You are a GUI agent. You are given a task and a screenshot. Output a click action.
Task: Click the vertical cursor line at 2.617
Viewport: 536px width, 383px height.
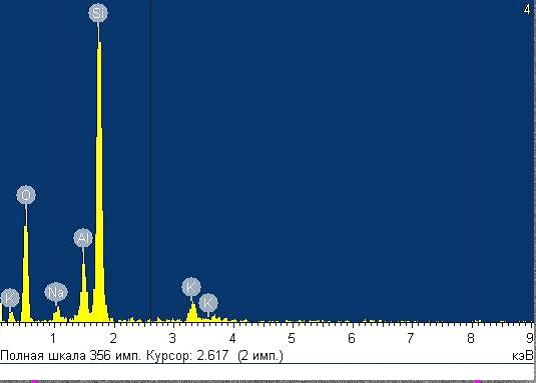coord(150,161)
